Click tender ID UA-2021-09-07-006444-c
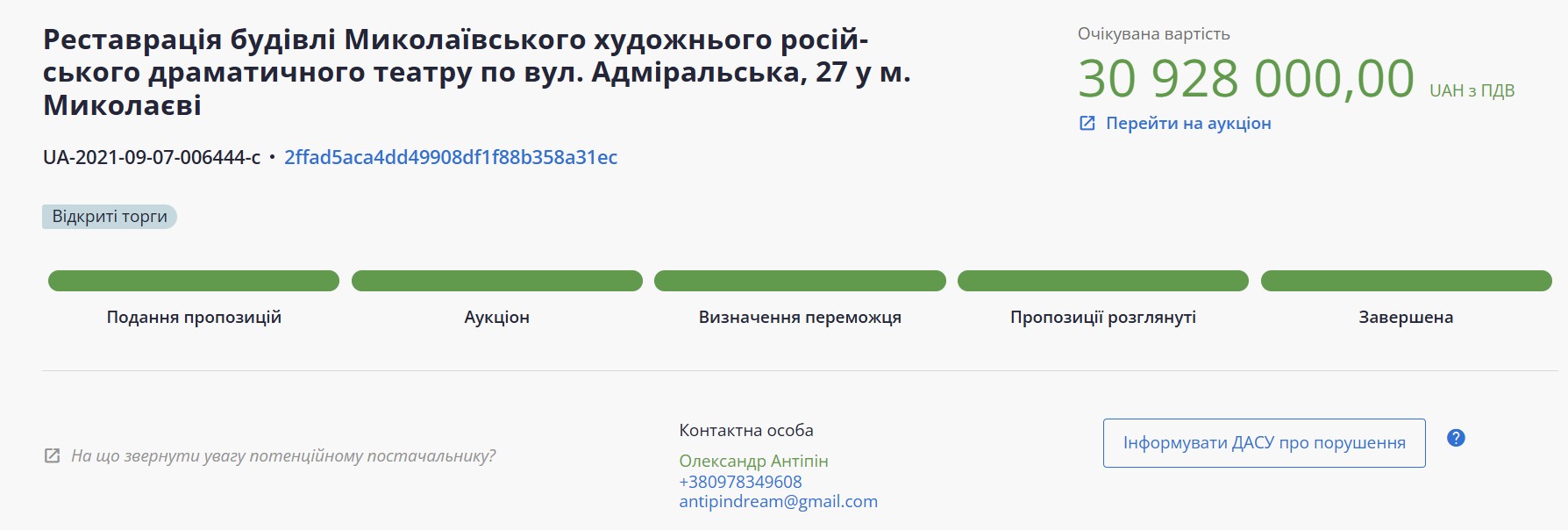The height and width of the screenshot is (530, 1568). click(152, 158)
